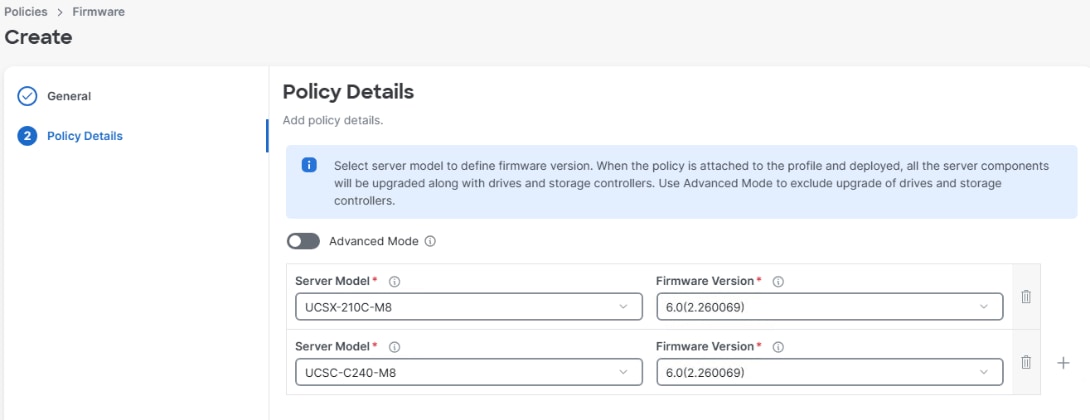Click the step 2 number badge
The image size is (1090, 420).
(x=27, y=136)
